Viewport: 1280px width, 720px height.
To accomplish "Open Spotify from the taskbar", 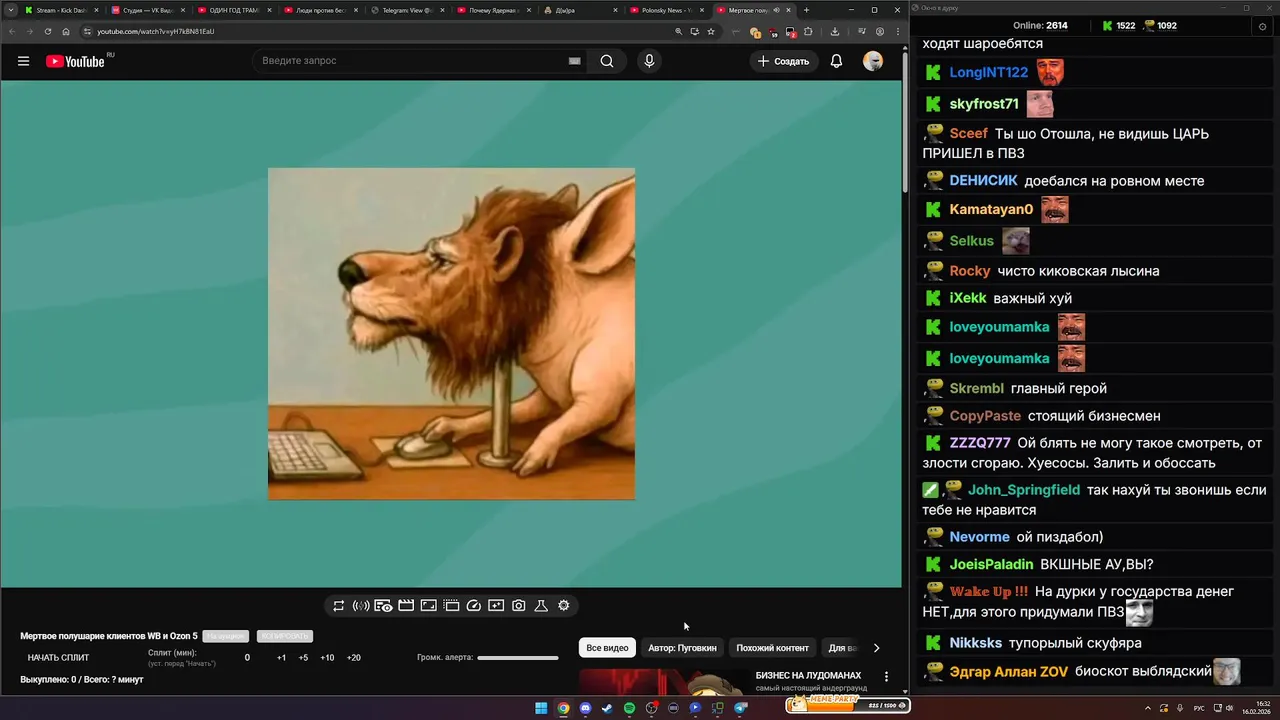I will pos(629,708).
